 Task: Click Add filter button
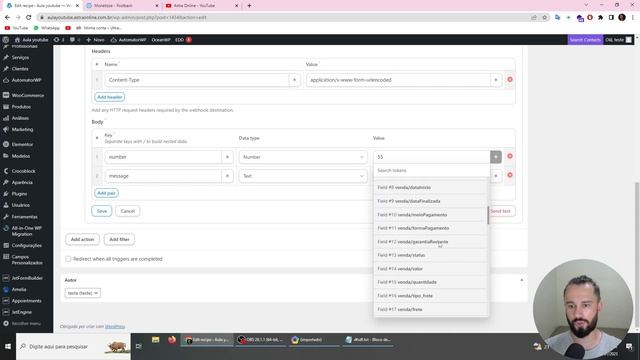coord(119,239)
